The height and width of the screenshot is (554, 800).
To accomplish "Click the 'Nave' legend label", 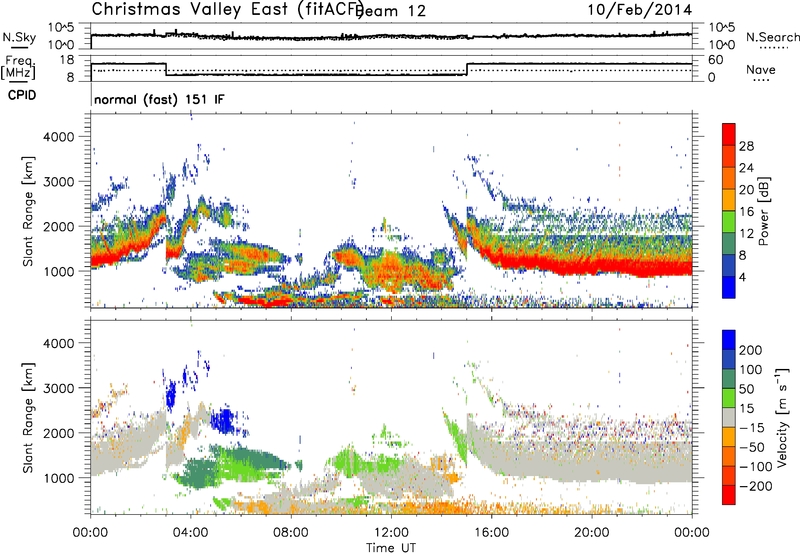I will coord(761,69).
